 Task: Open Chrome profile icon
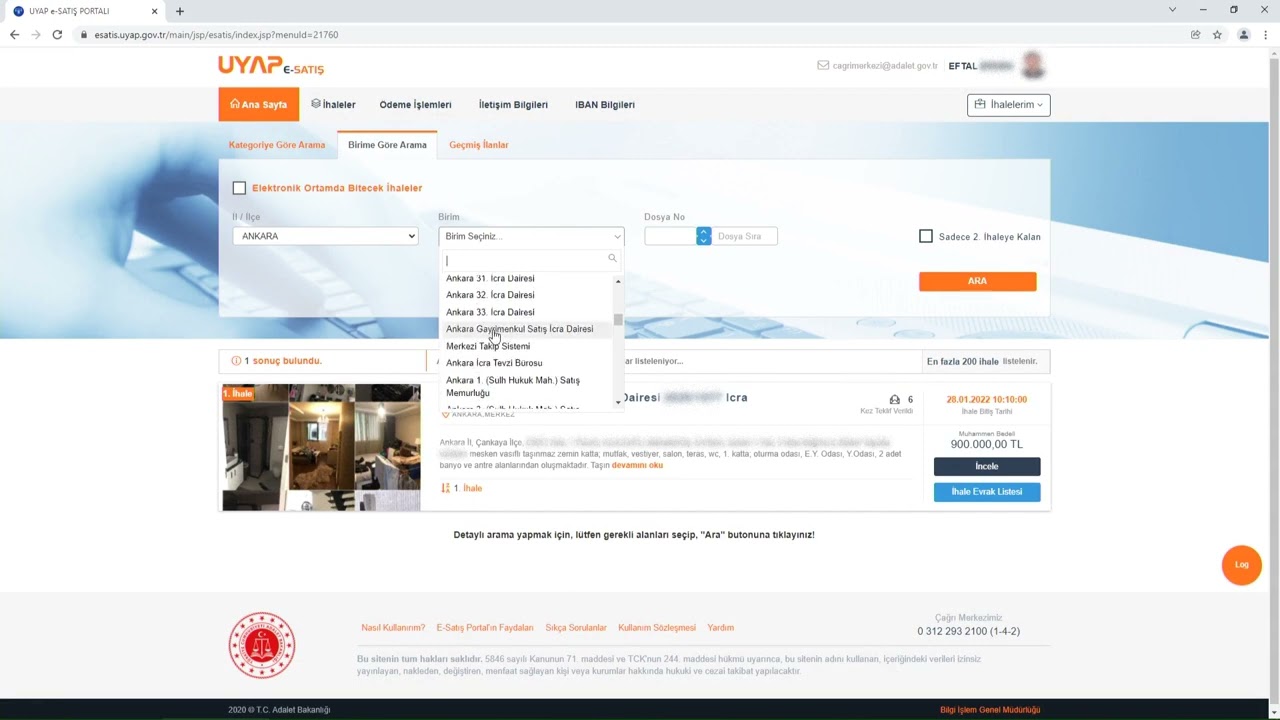1244,35
